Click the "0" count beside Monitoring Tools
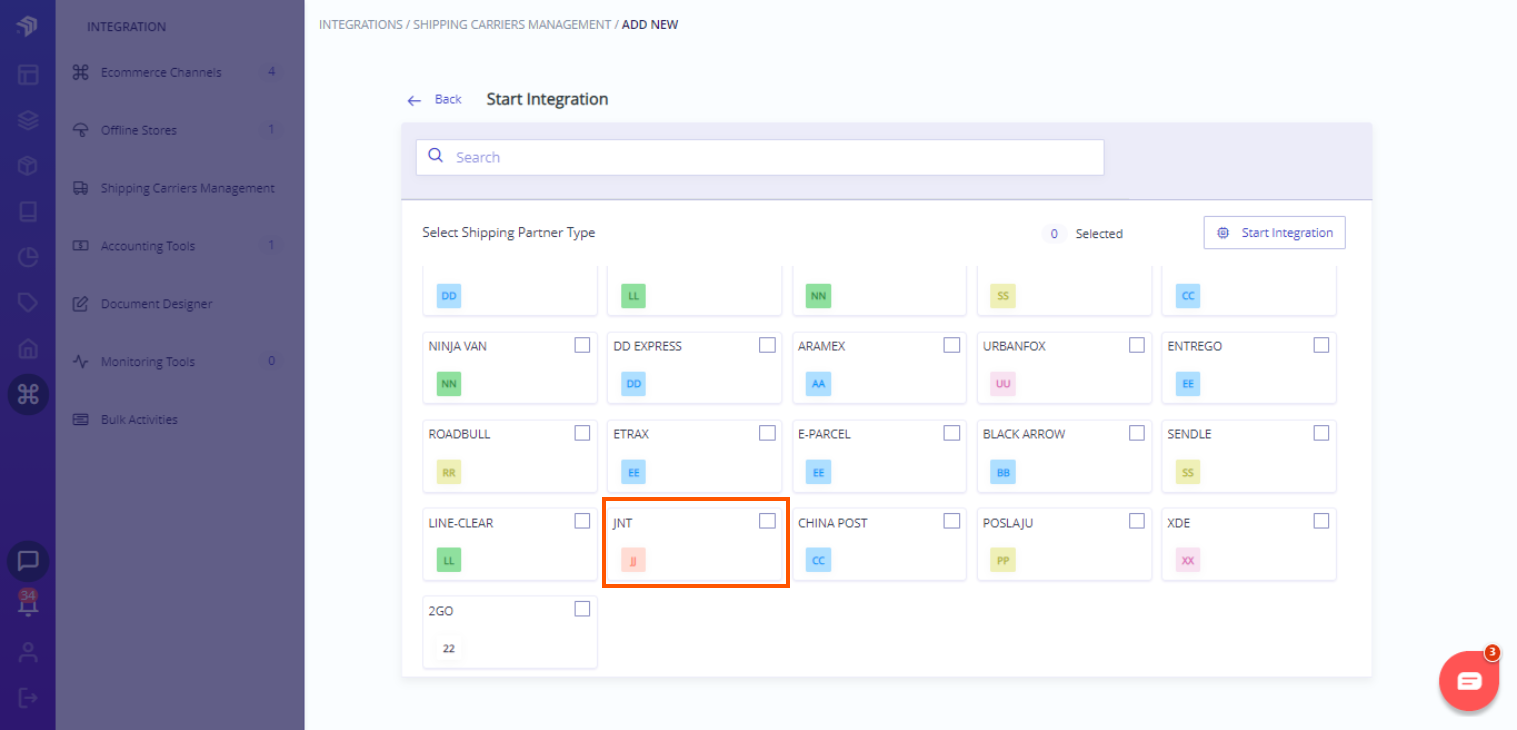The image size is (1517, 730). click(x=271, y=361)
